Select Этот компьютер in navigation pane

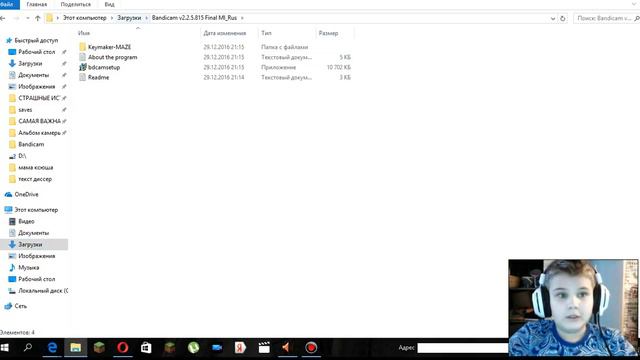[36, 210]
